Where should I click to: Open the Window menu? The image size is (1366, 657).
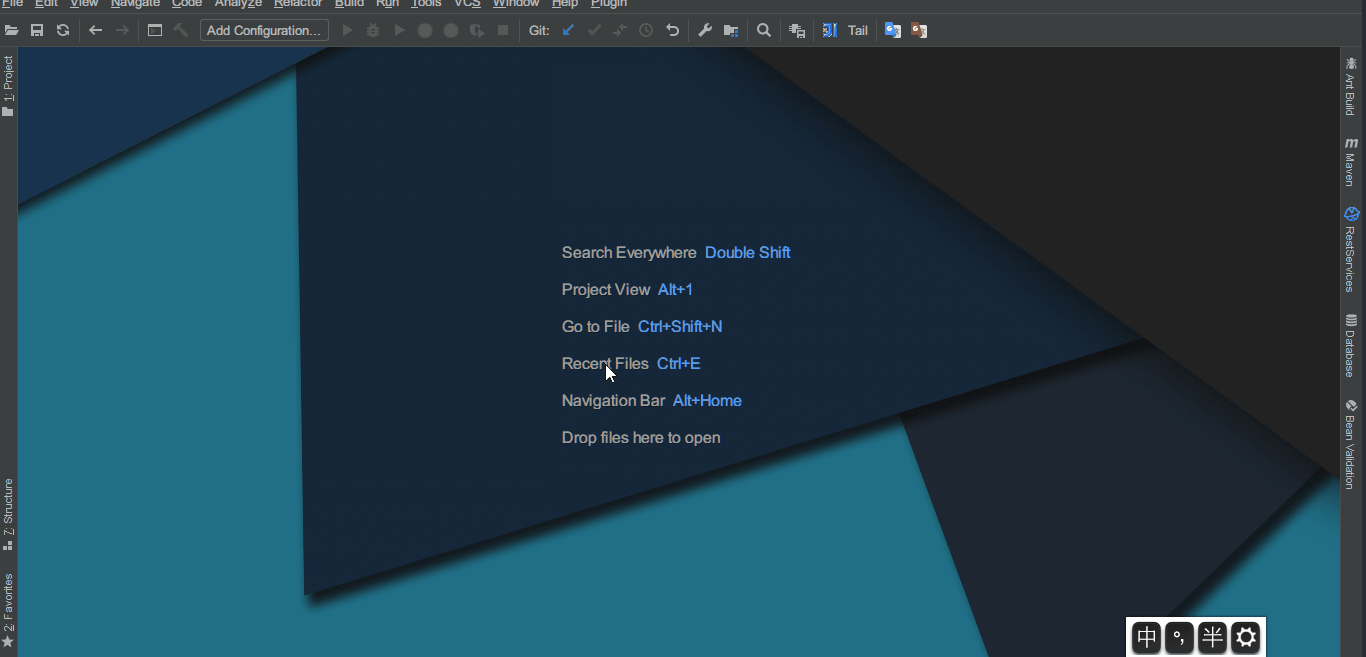[516, 4]
